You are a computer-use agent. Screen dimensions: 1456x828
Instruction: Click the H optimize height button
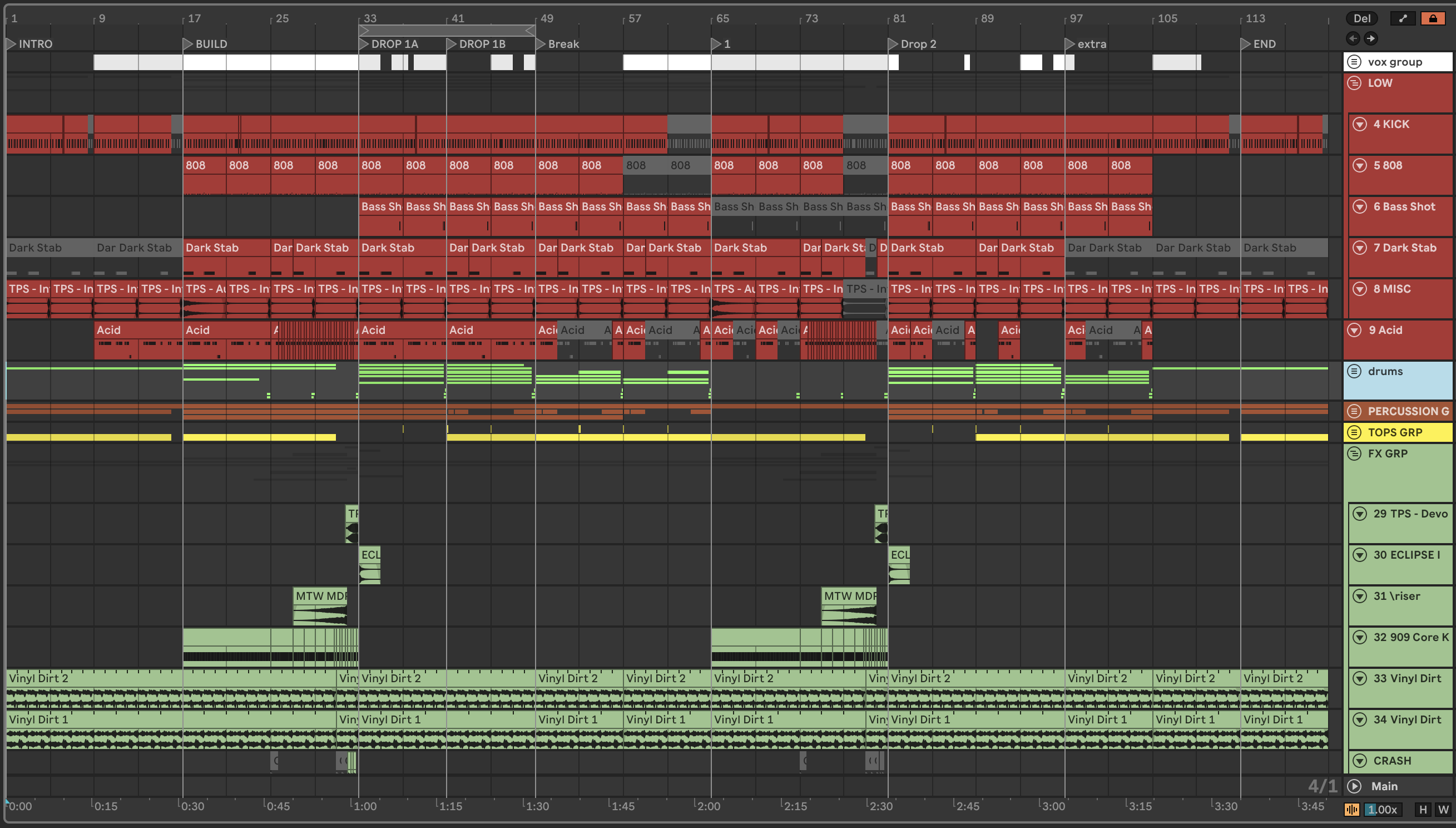[x=1423, y=809]
